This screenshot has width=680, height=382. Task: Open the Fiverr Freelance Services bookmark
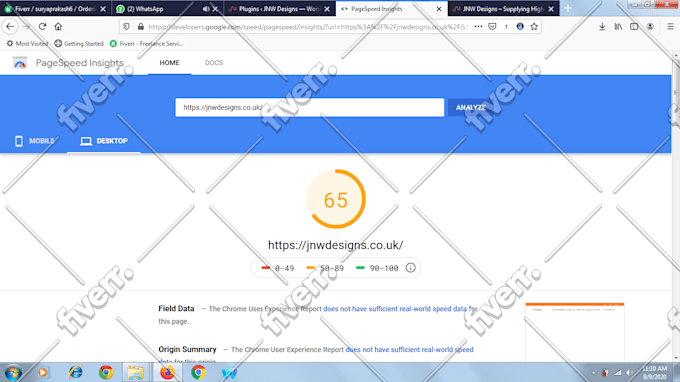146,43
